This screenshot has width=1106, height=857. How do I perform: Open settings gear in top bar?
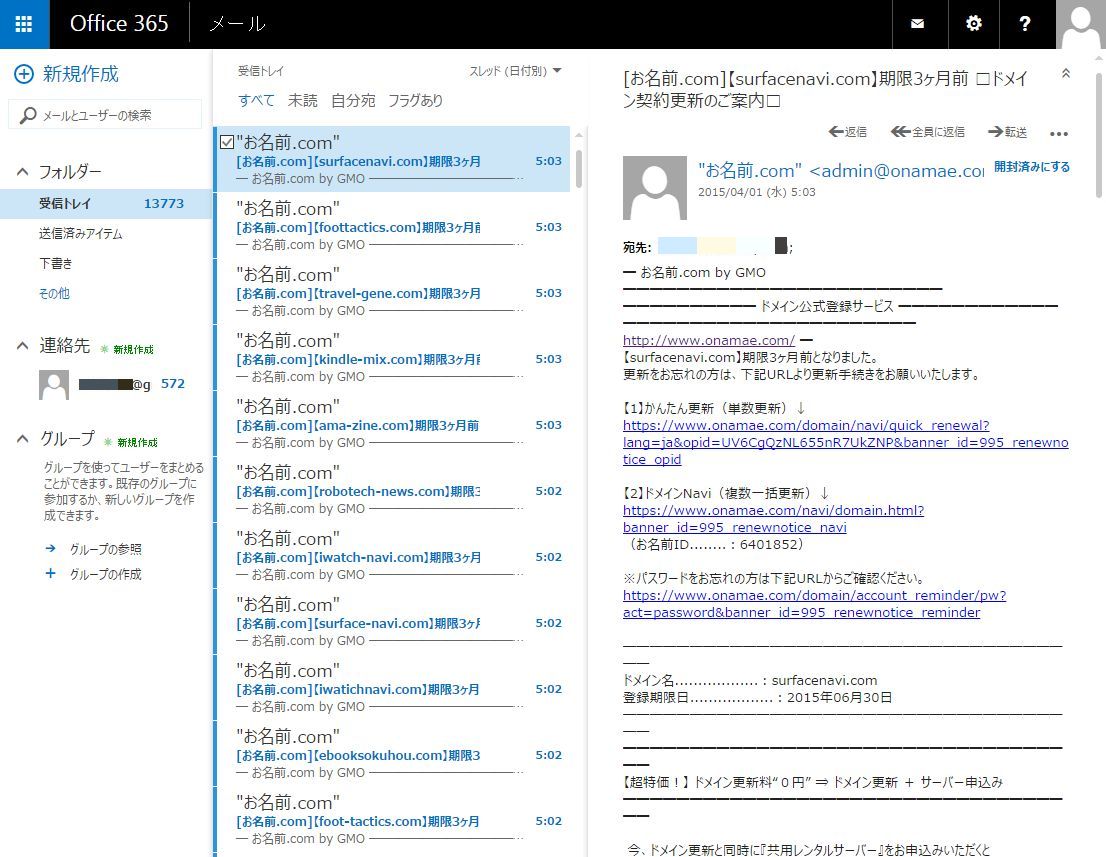(x=973, y=24)
